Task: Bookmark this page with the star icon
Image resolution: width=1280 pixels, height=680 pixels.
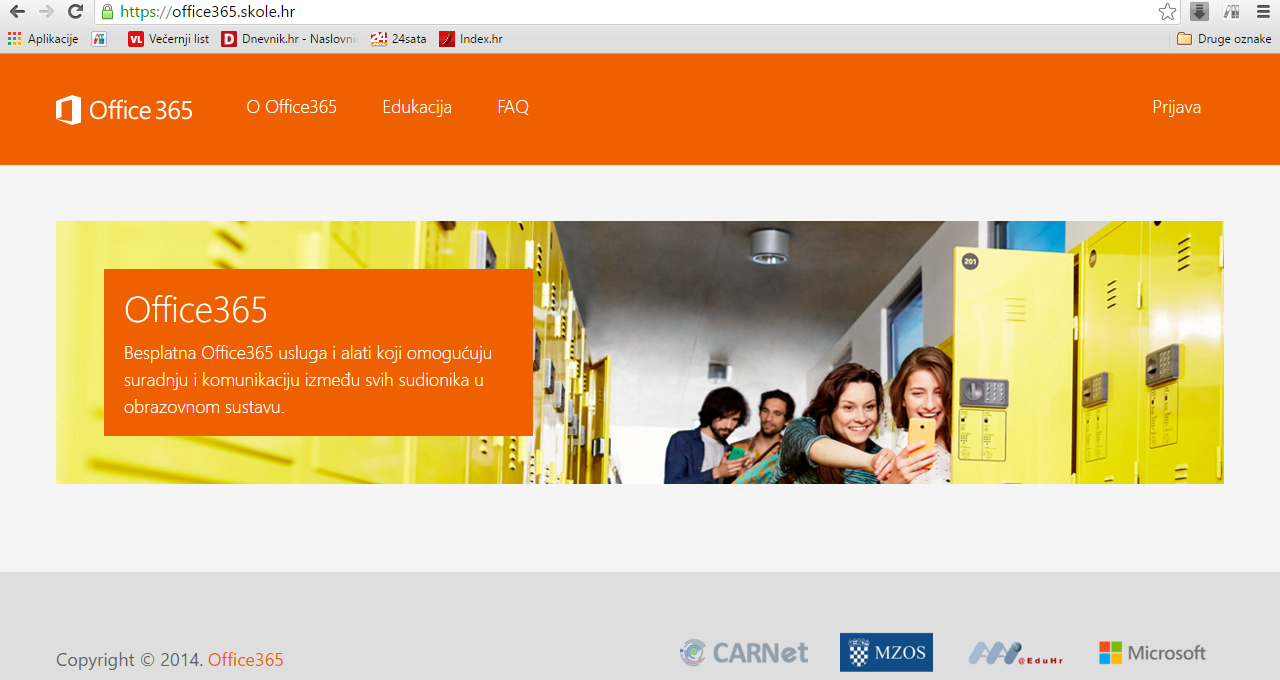Action: pos(1167,12)
